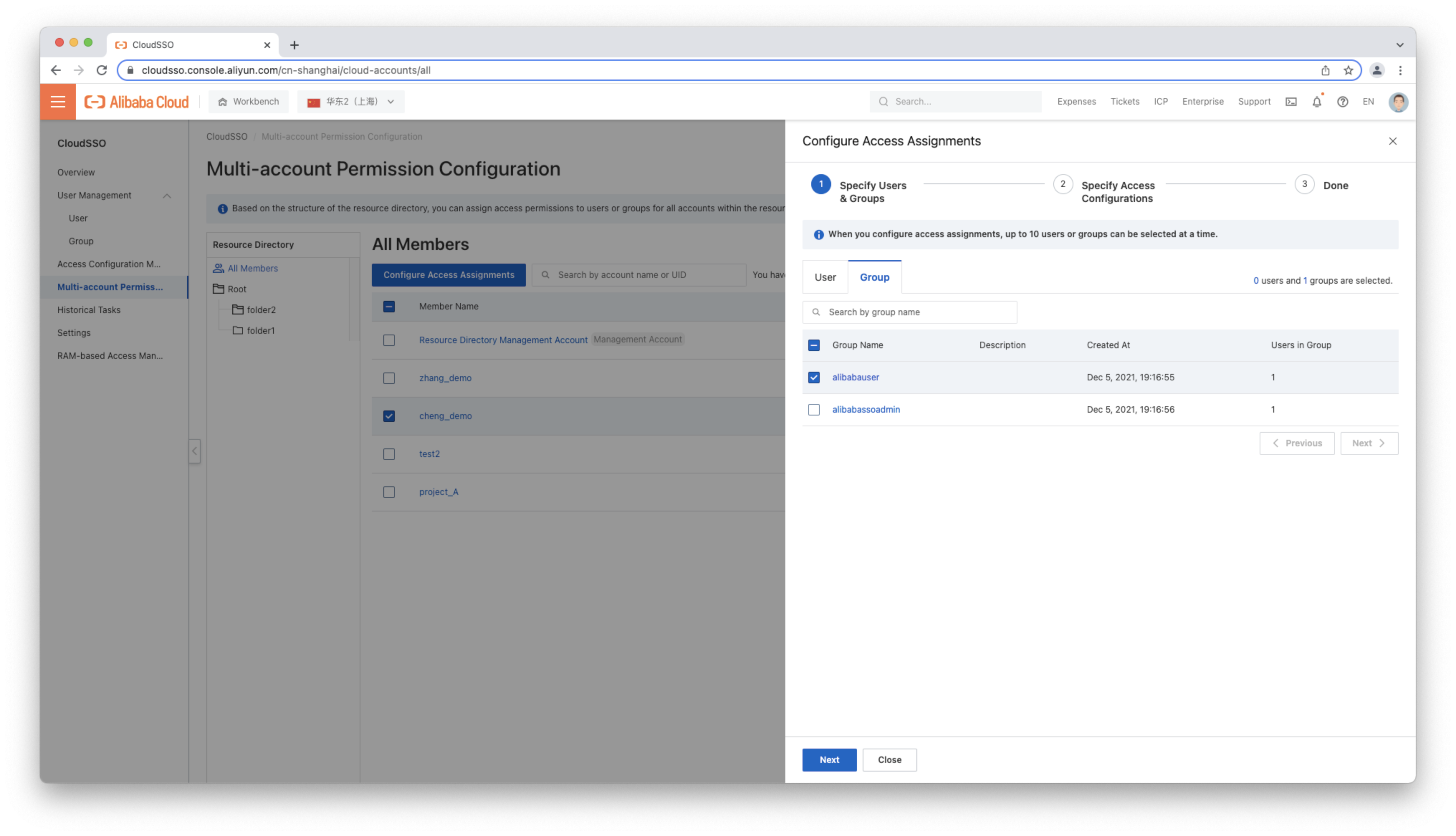Toggle the select-all Group Name checkbox
This screenshot has width=1456, height=836.
[814, 345]
